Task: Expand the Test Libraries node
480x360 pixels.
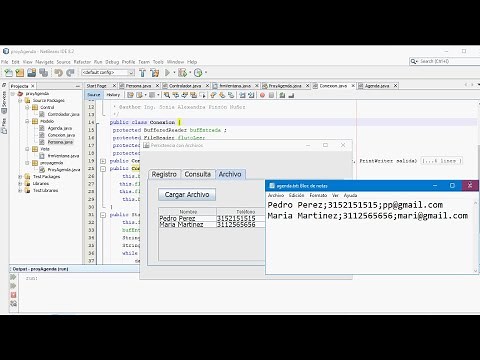Action: point(20,191)
